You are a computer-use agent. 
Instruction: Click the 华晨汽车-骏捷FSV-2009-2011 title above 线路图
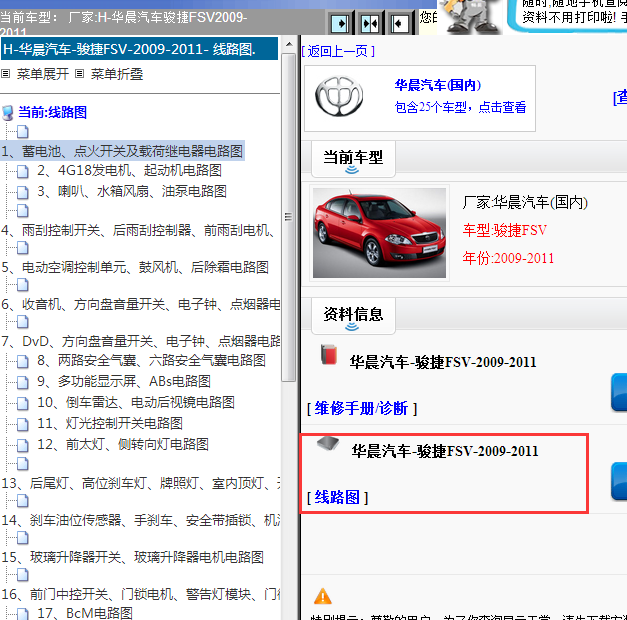point(445,451)
